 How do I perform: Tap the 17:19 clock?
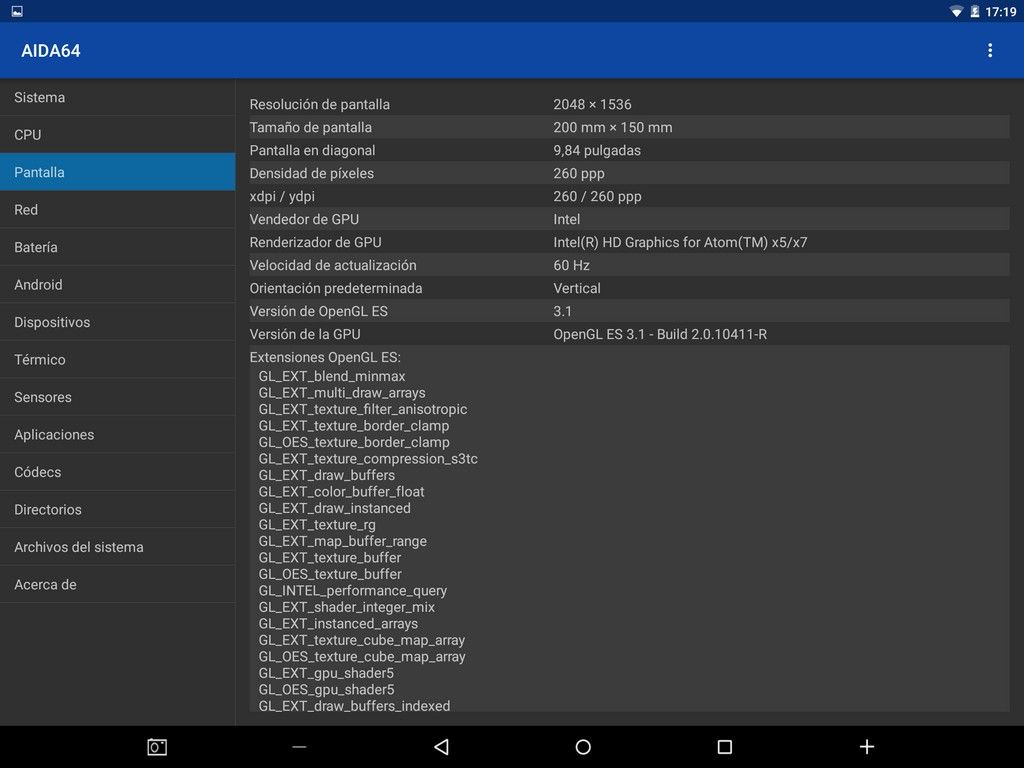(x=1000, y=12)
